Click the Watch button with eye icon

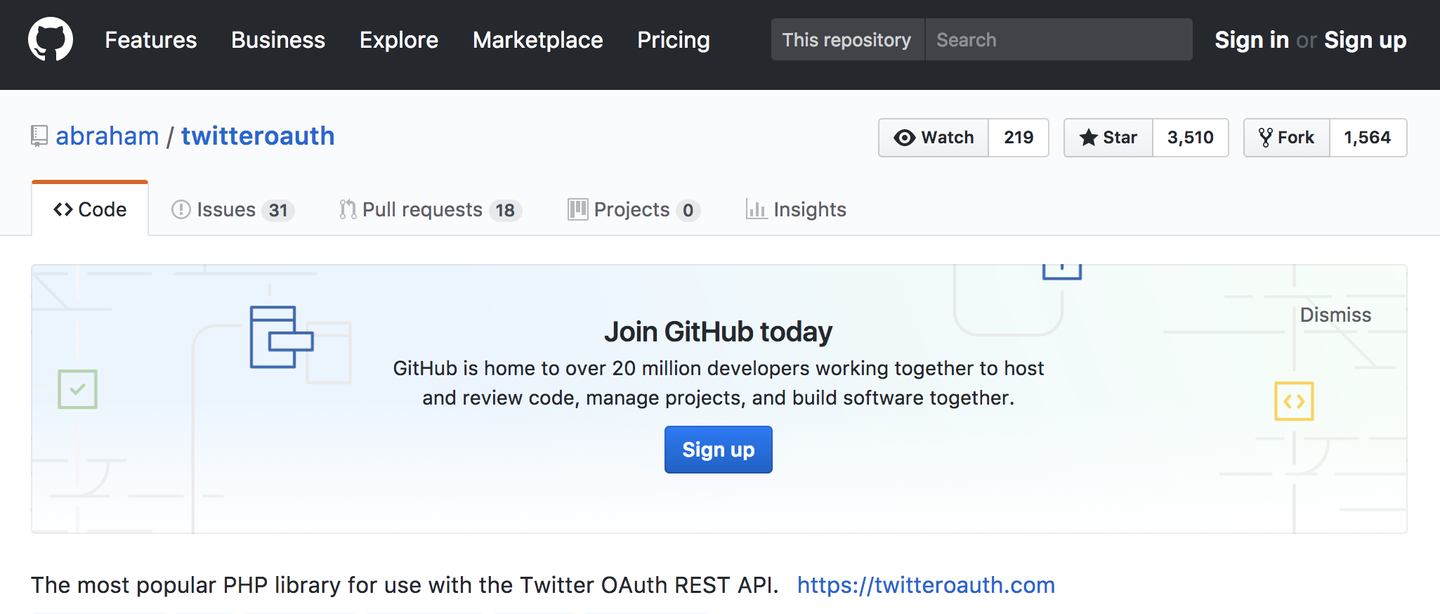933,138
